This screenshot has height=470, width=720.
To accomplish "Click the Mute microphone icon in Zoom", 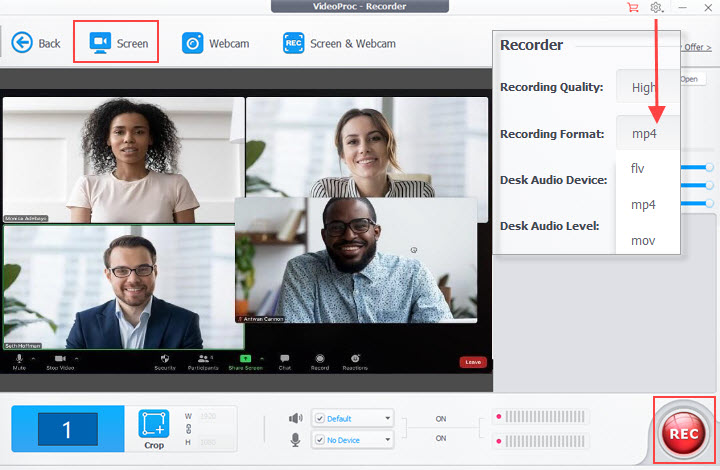I will [x=19, y=359].
